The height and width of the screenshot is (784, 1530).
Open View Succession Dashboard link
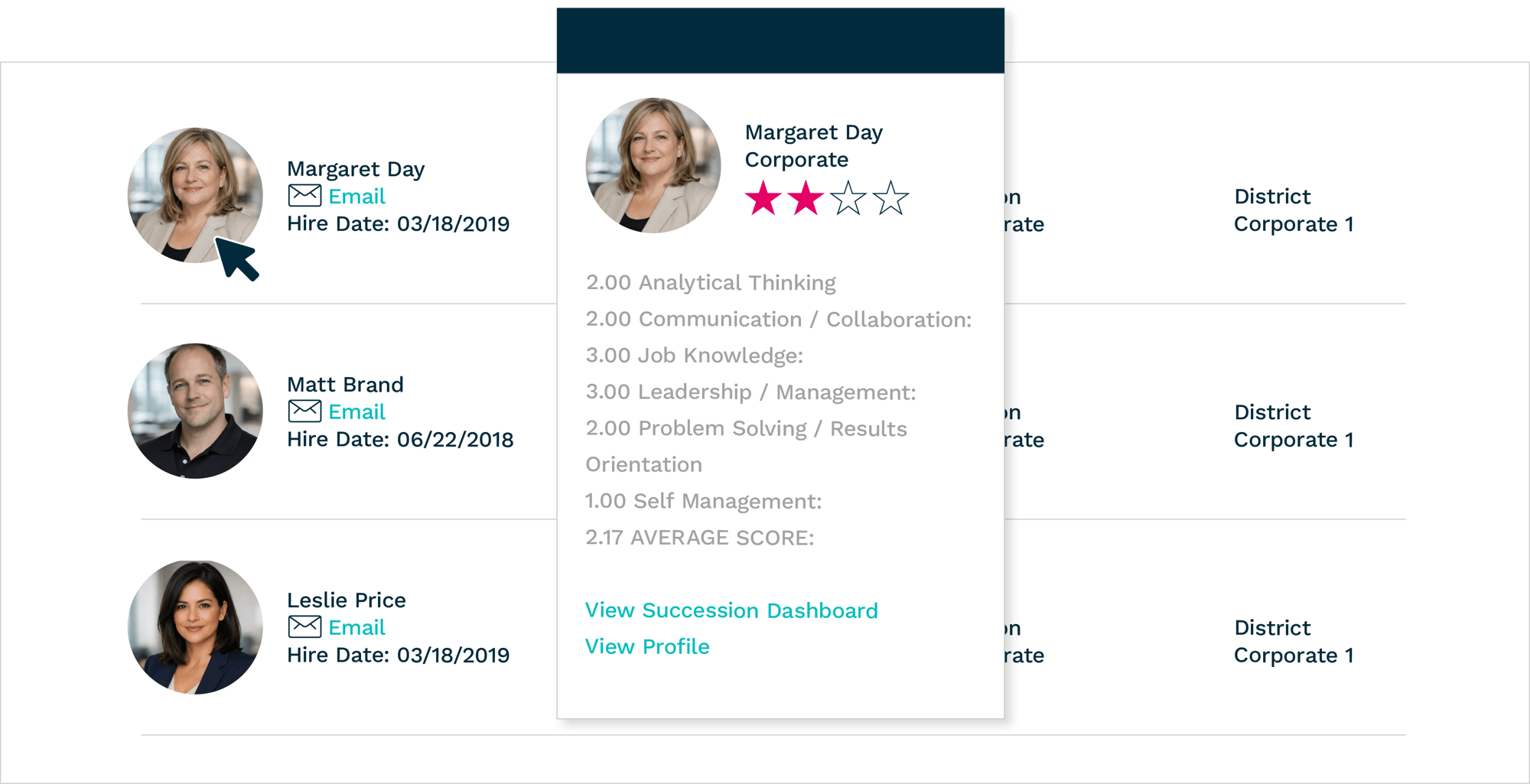731,610
